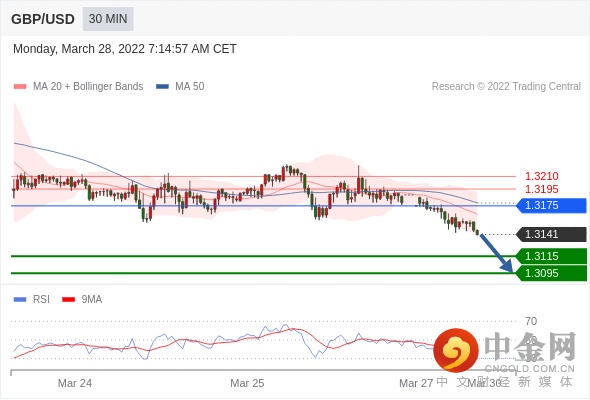Click the 9MA legend label
This screenshot has height=400, width=590.
(x=92, y=300)
